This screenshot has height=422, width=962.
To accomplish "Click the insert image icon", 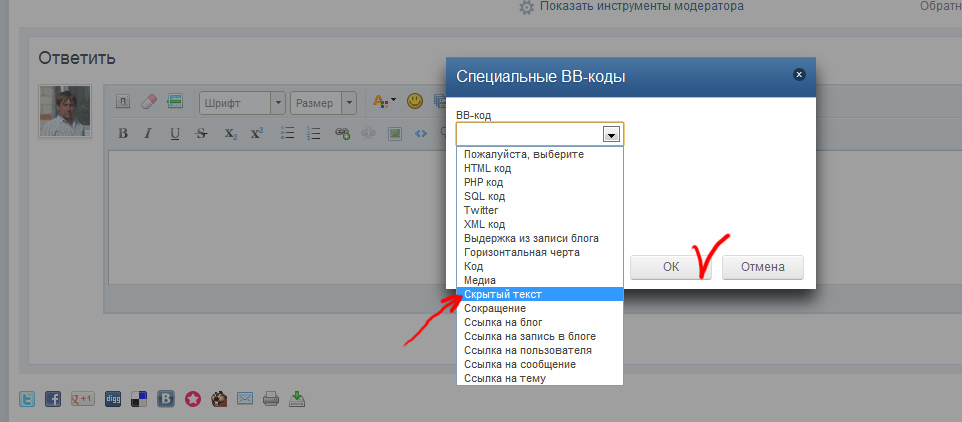I will (x=394, y=133).
